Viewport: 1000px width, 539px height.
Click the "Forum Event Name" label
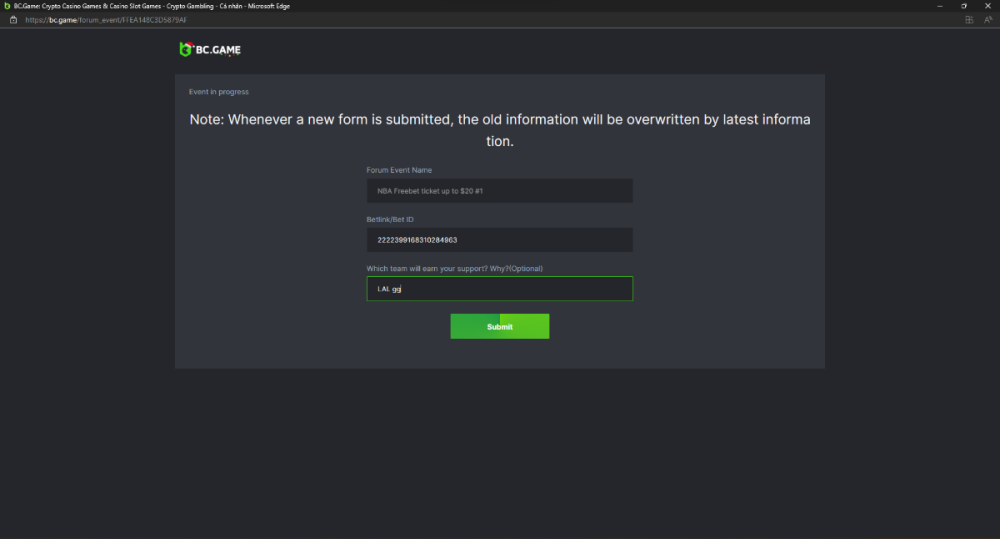[399, 170]
